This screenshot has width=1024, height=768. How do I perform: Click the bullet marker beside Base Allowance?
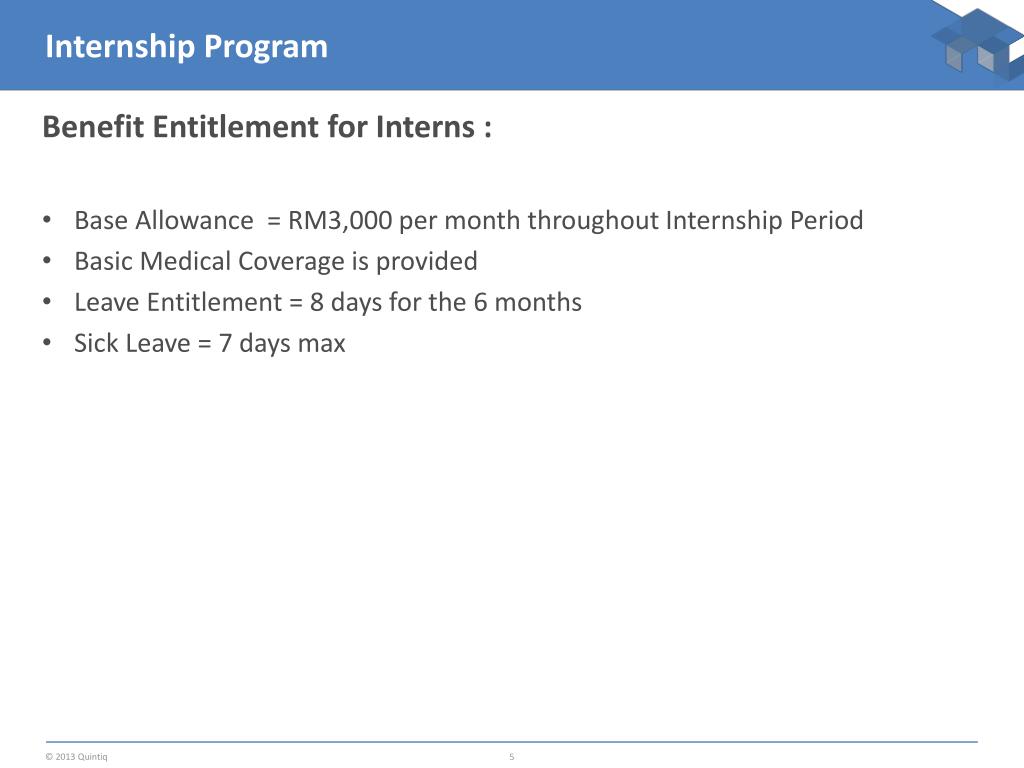pos(47,220)
